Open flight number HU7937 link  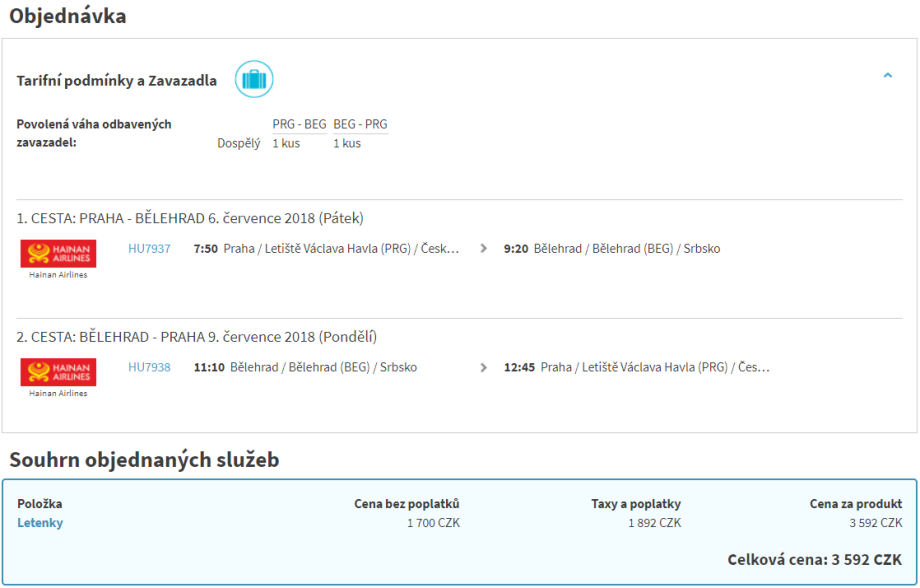coord(149,249)
